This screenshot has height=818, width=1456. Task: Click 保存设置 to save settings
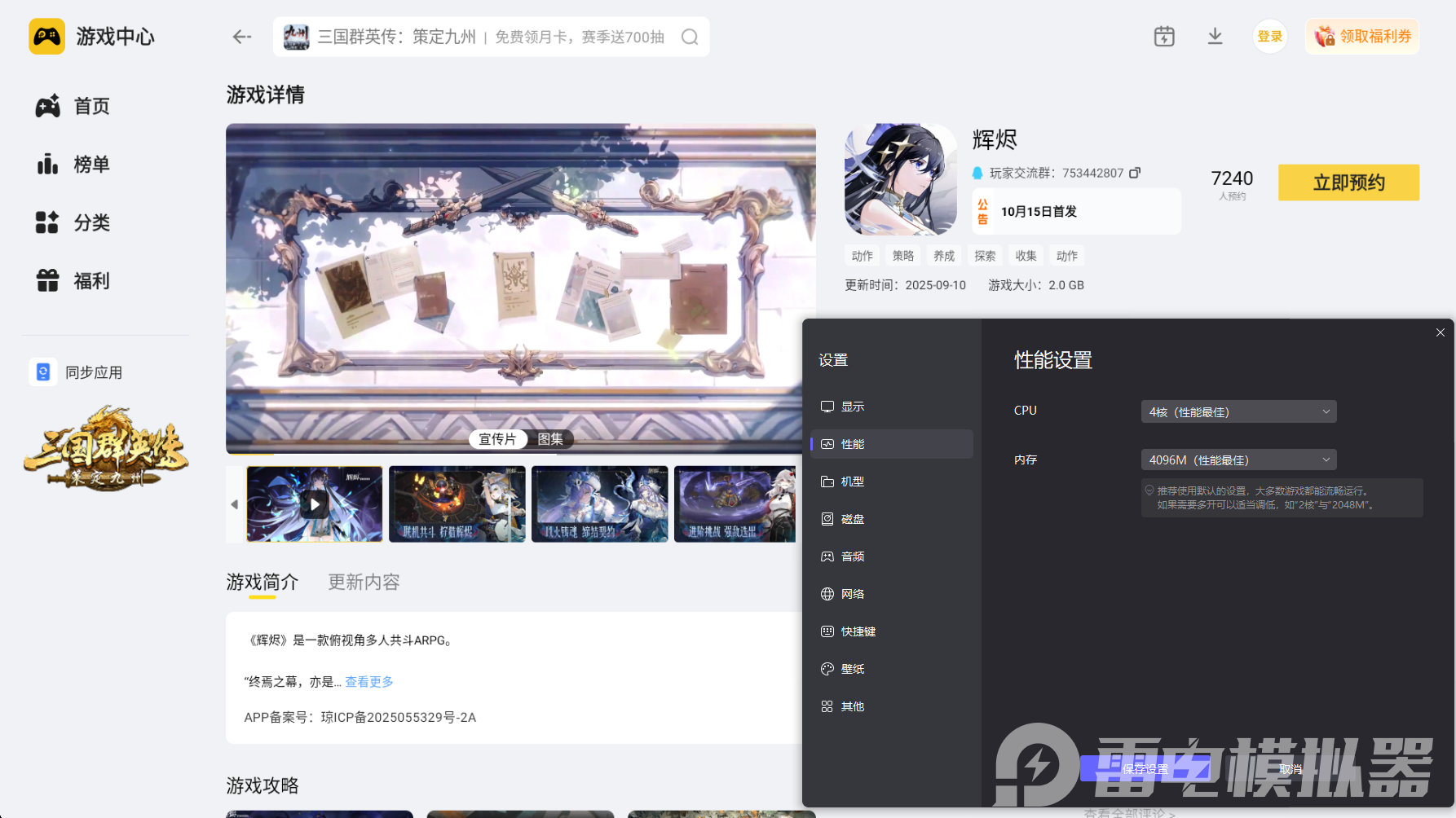(x=1145, y=768)
